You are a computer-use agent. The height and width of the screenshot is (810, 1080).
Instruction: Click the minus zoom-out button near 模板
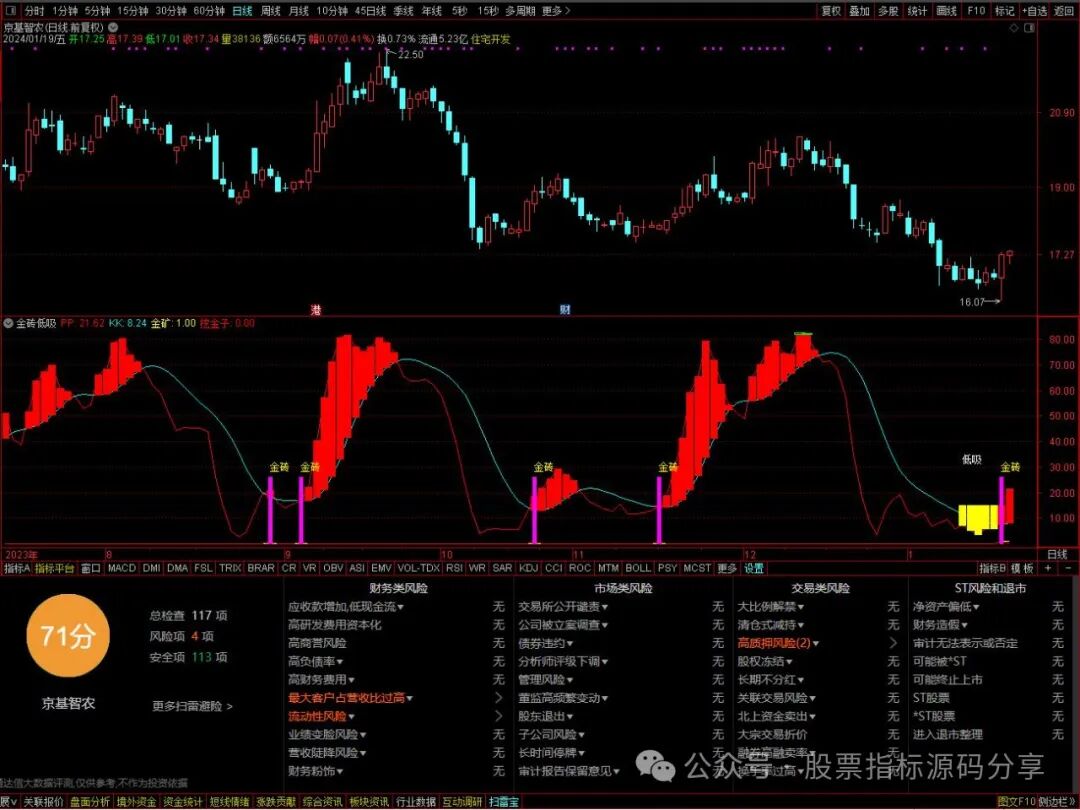(1068, 568)
